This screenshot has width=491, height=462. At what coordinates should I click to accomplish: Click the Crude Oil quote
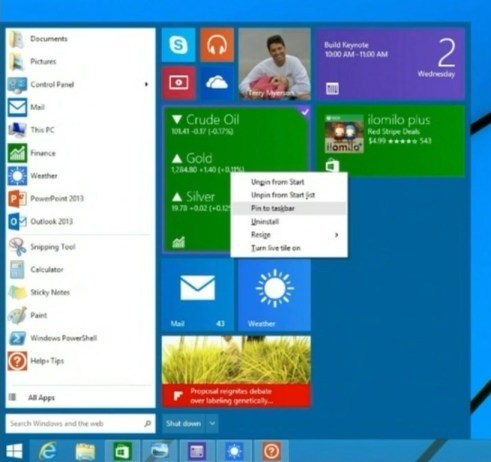point(206,124)
